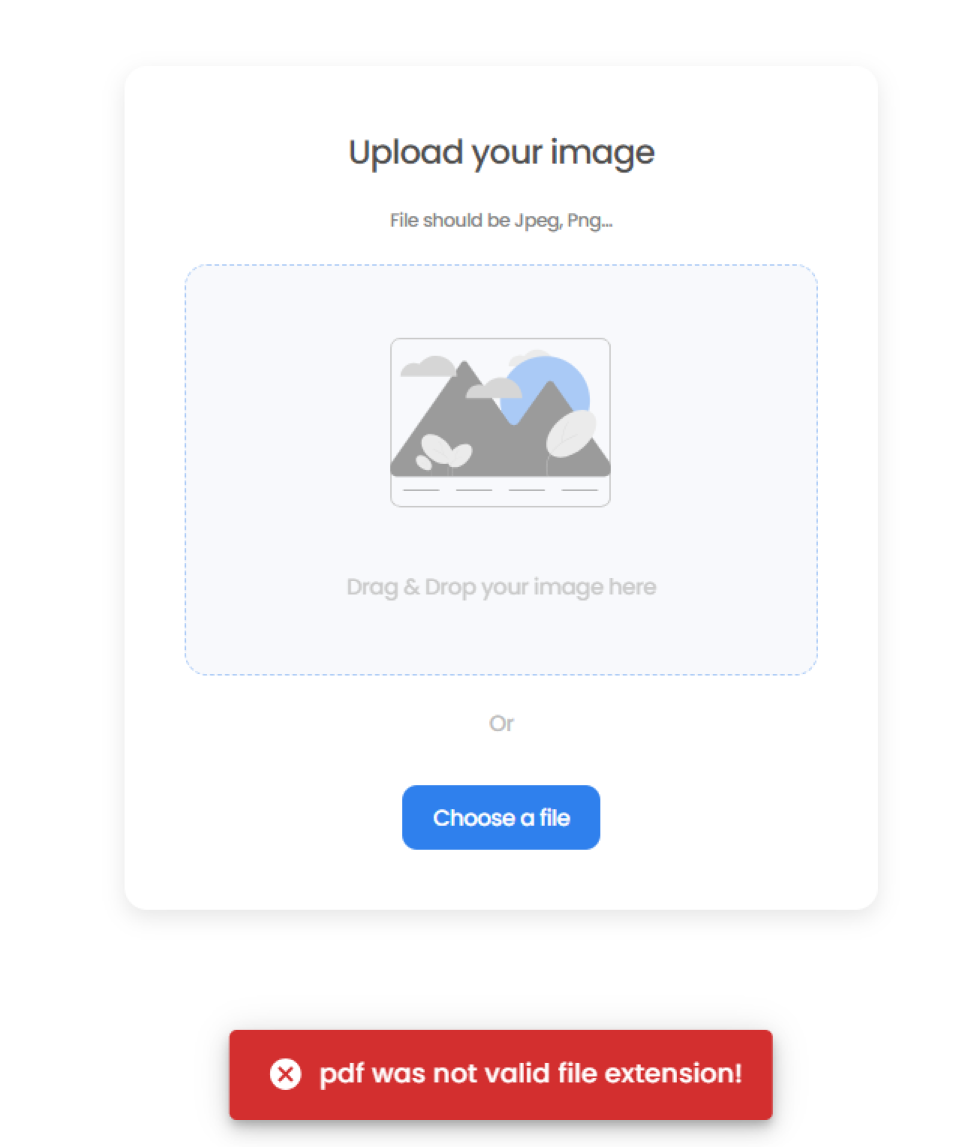Click the white leaf on right mountain
Image resolution: width=980 pixels, height=1147 pixels.
coord(570,434)
